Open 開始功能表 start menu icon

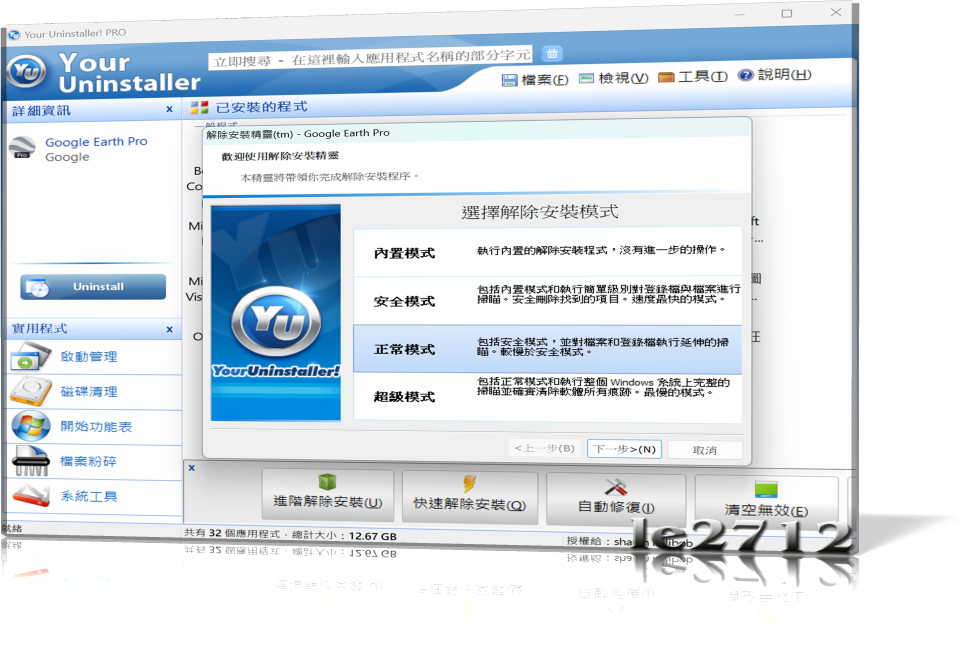(31, 427)
